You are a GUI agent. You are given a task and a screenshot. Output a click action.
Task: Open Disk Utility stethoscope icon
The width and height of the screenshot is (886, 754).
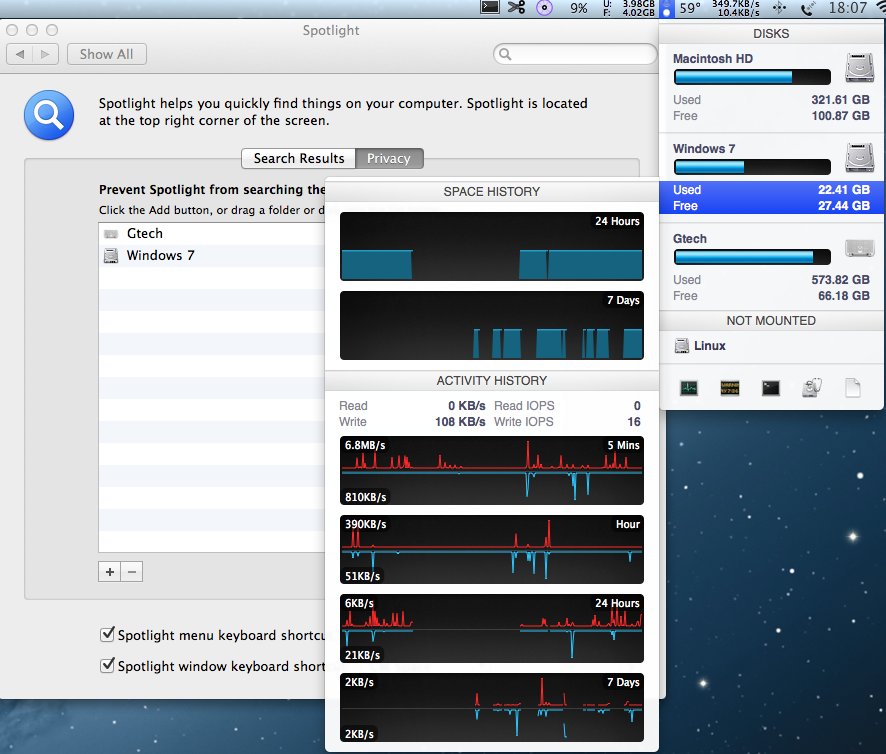[x=811, y=388]
